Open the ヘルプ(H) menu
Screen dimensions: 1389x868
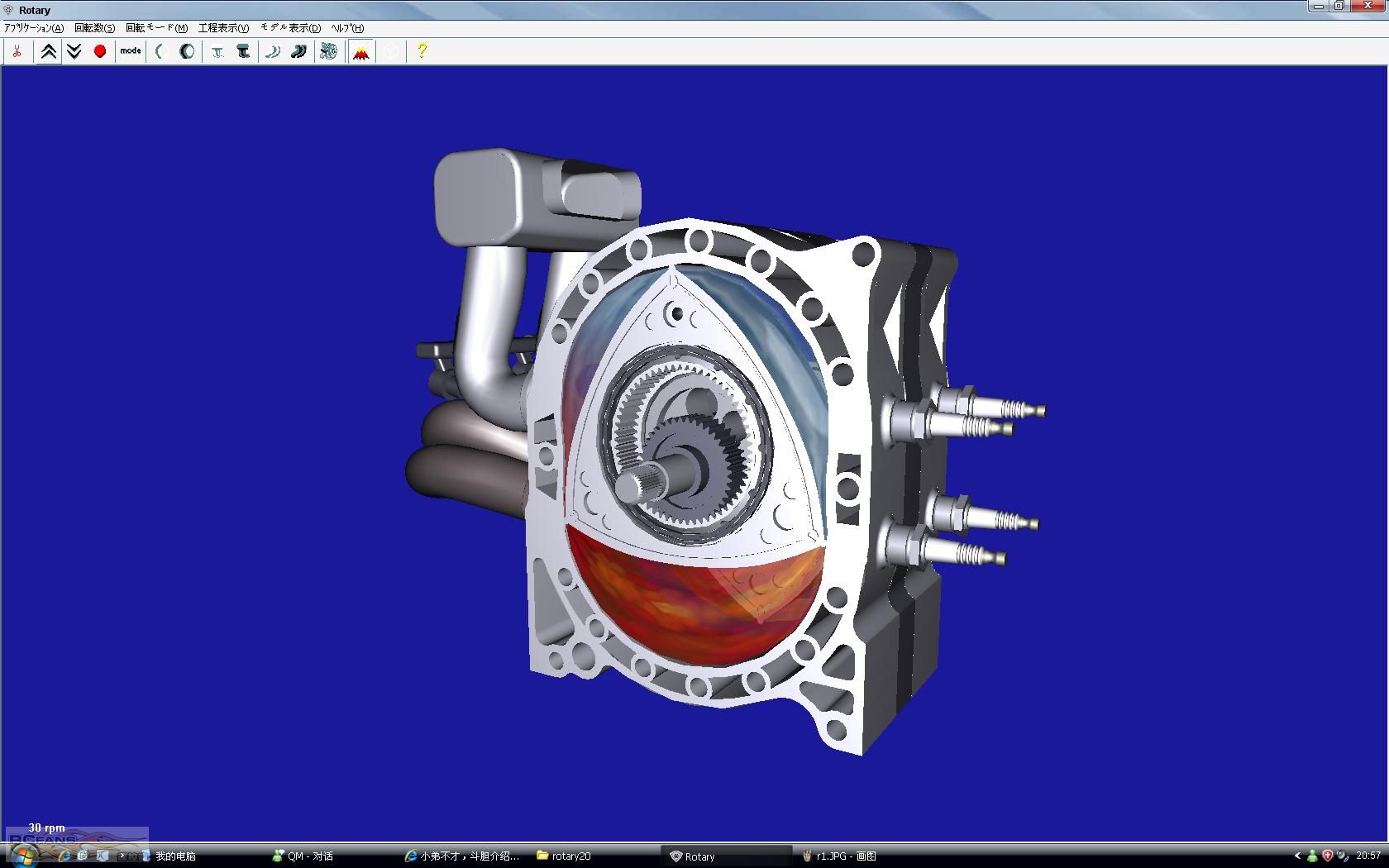click(x=347, y=28)
